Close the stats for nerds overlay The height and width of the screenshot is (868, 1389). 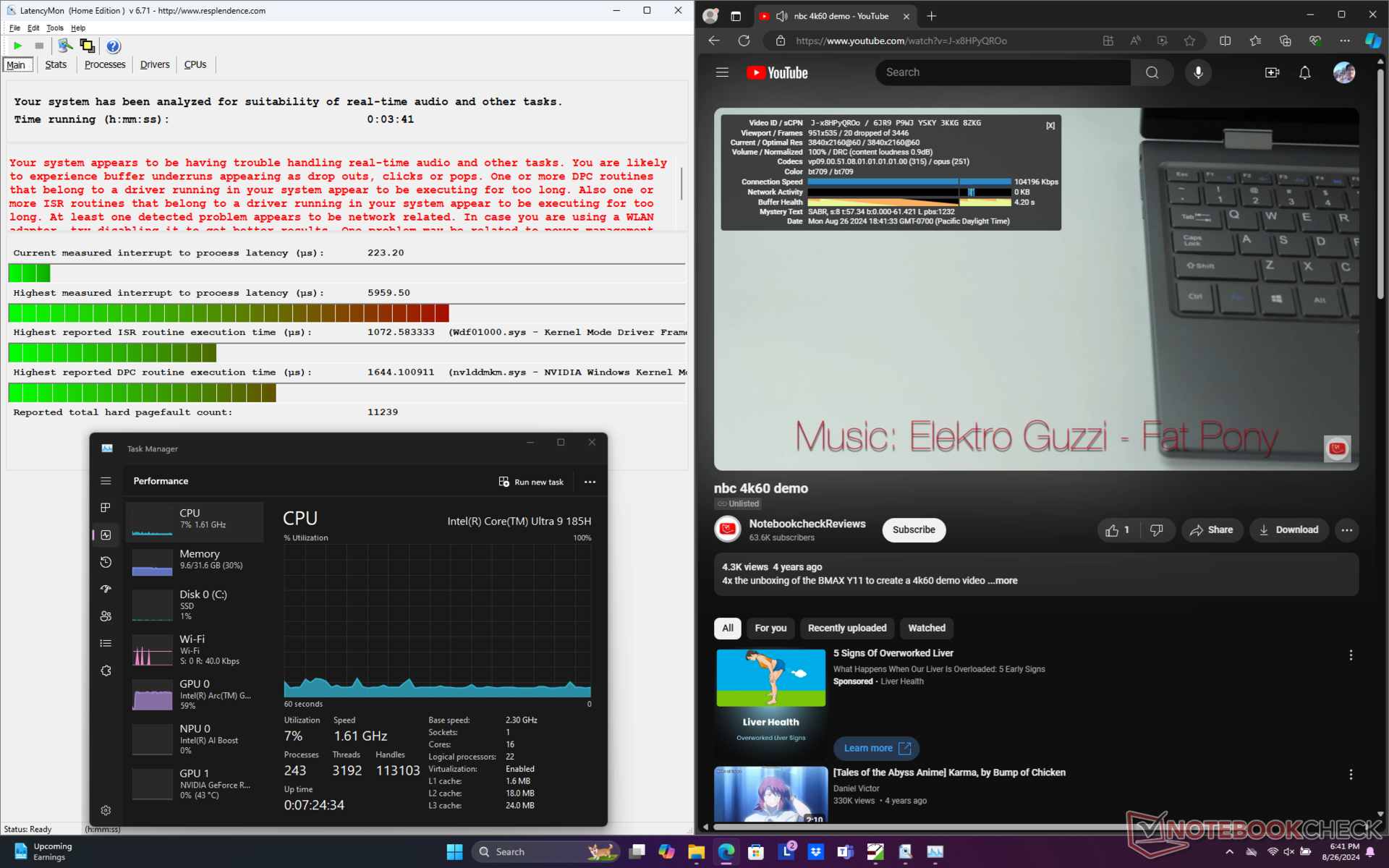click(1050, 126)
